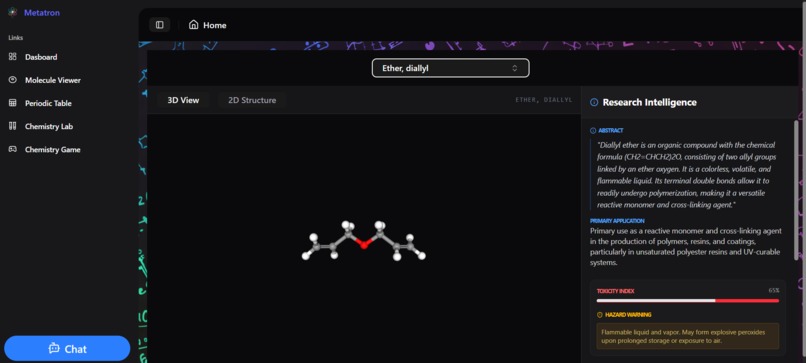Click the Chemistry Lab test tube icon
The width and height of the screenshot is (806, 363).
point(13,126)
